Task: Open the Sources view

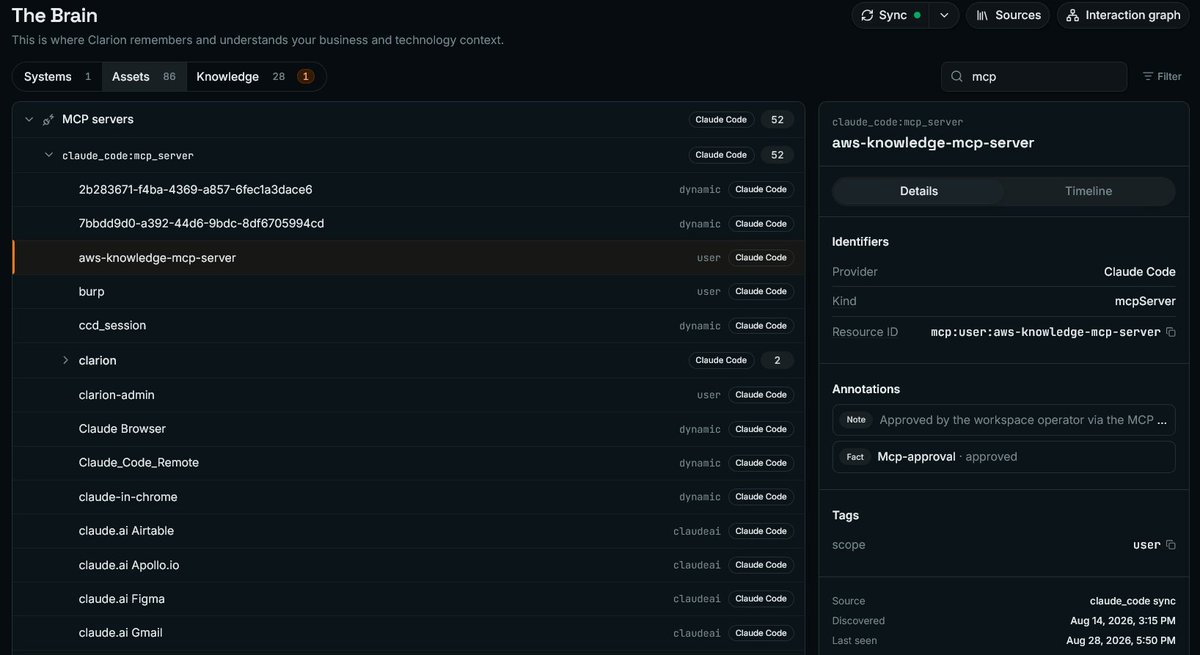Action: coord(1008,15)
